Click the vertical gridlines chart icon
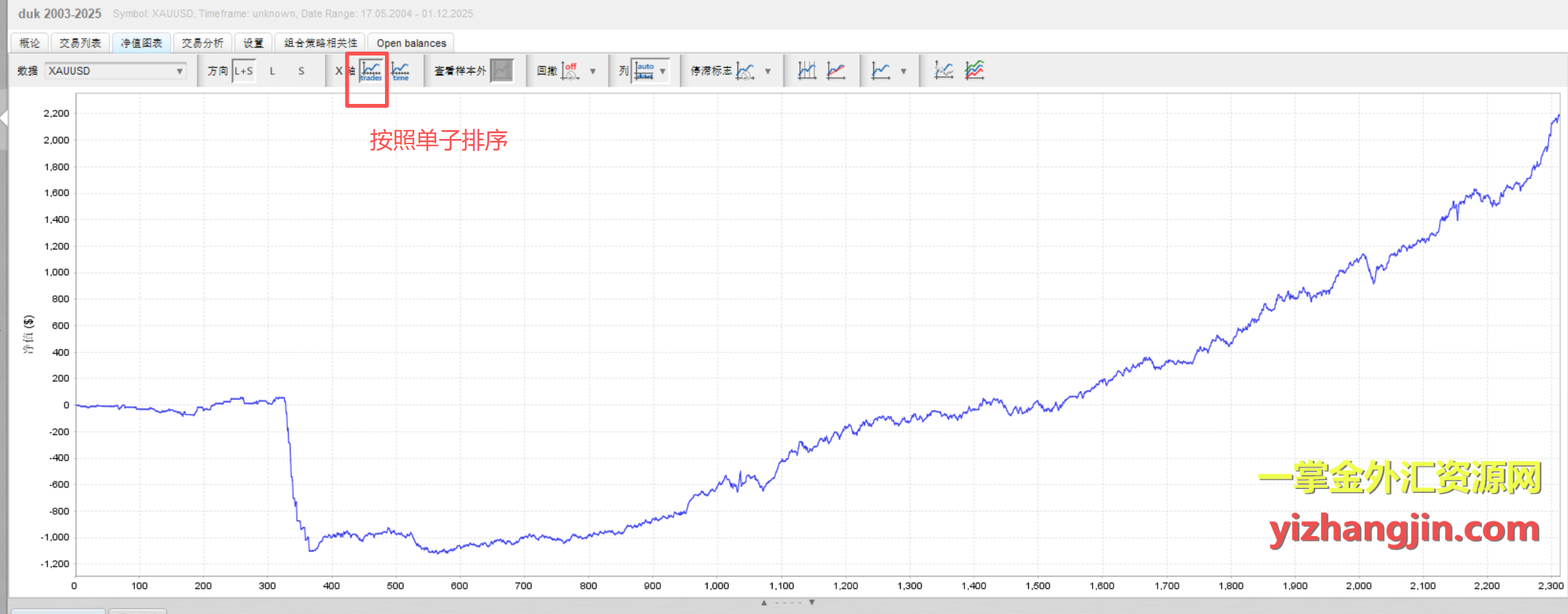The height and width of the screenshot is (614, 1568). point(806,71)
